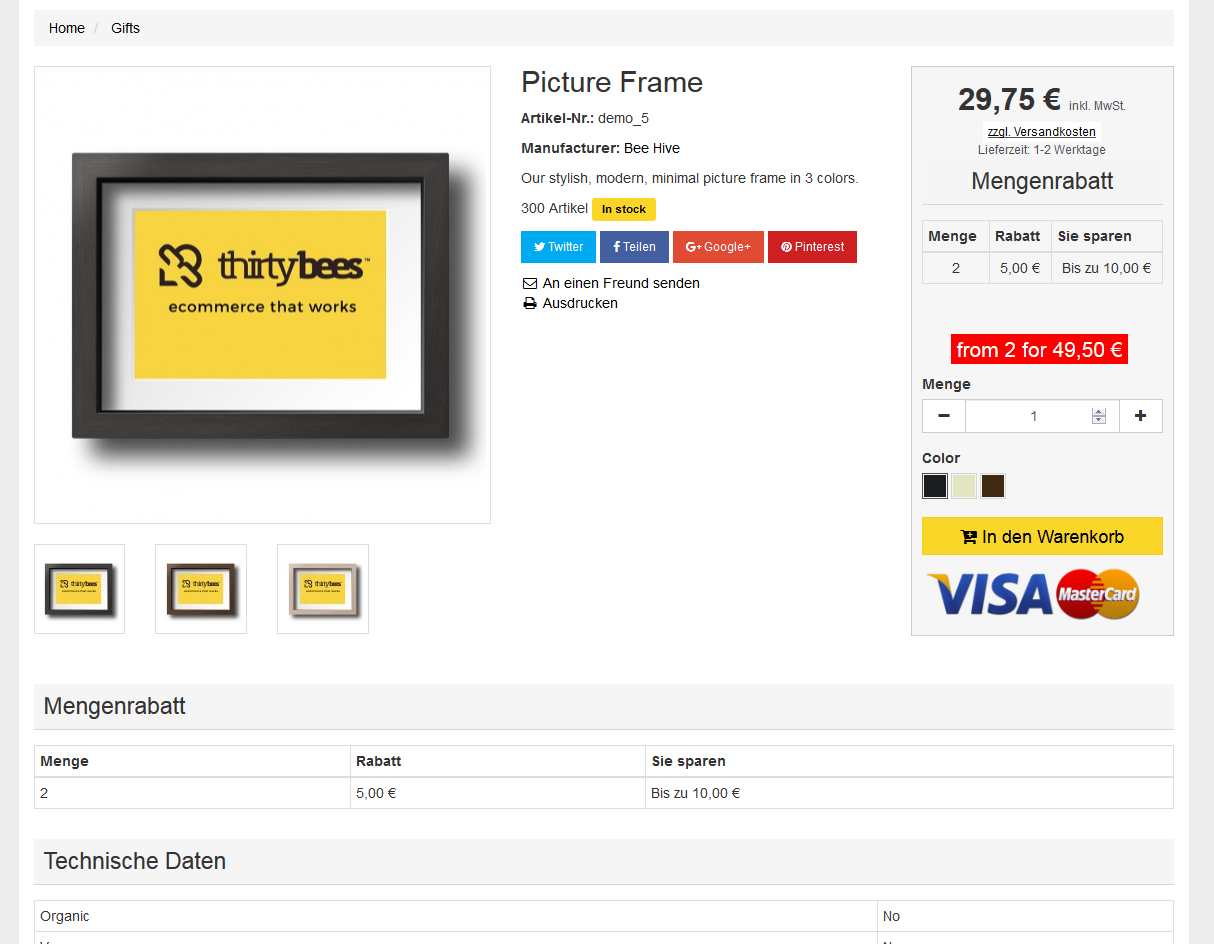View the brown frame thumbnail
1214x944 pixels.
tap(201, 588)
